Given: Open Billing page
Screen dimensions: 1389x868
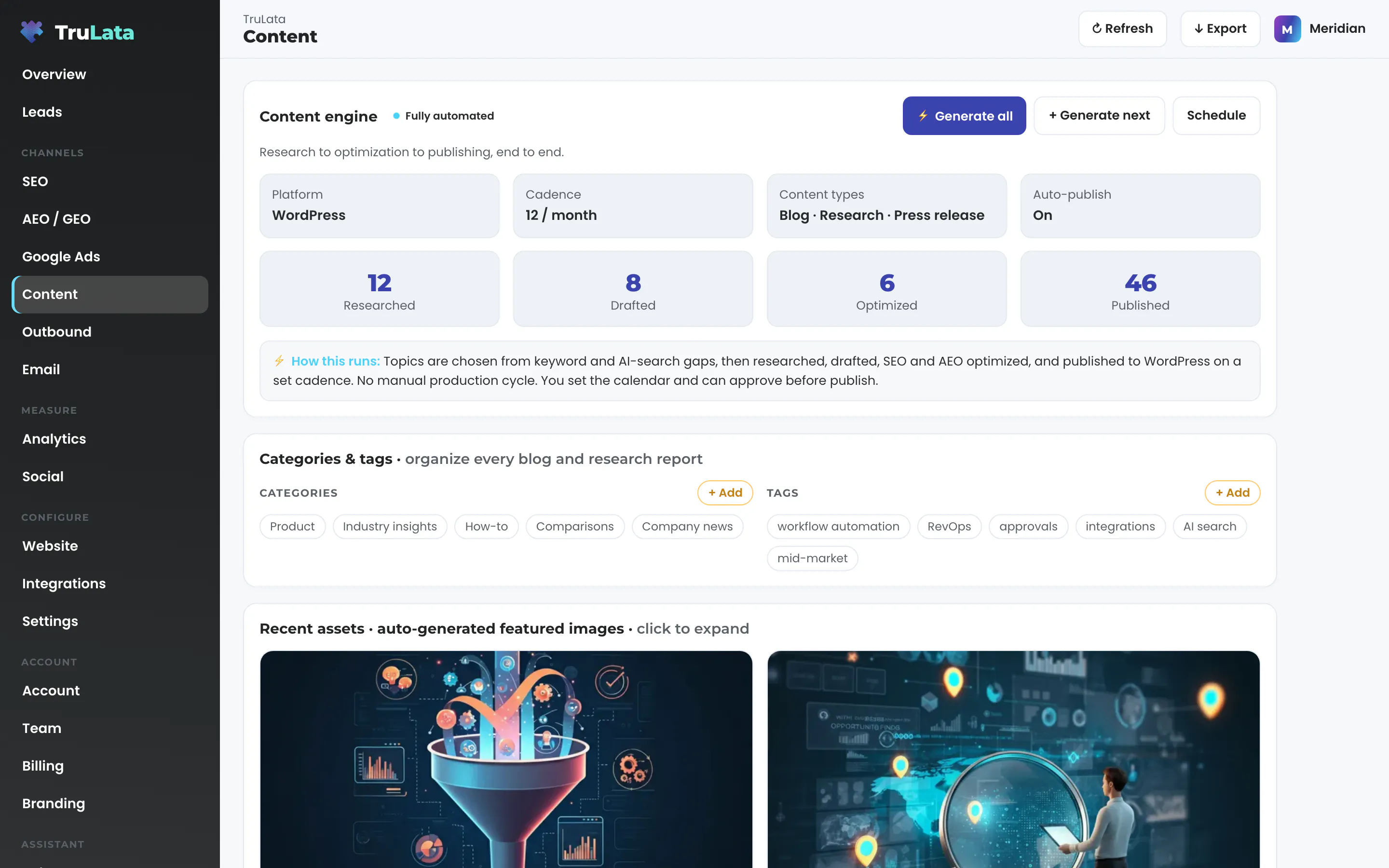Looking at the screenshot, I should point(109,766).
